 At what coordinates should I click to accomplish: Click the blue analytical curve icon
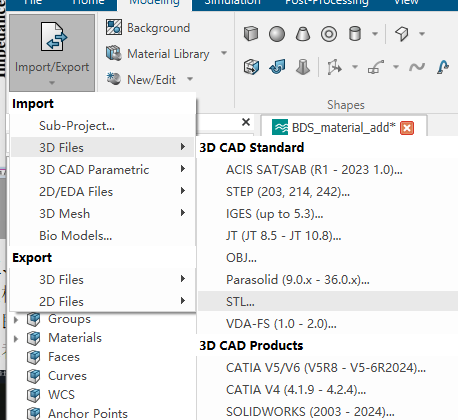tap(443, 67)
